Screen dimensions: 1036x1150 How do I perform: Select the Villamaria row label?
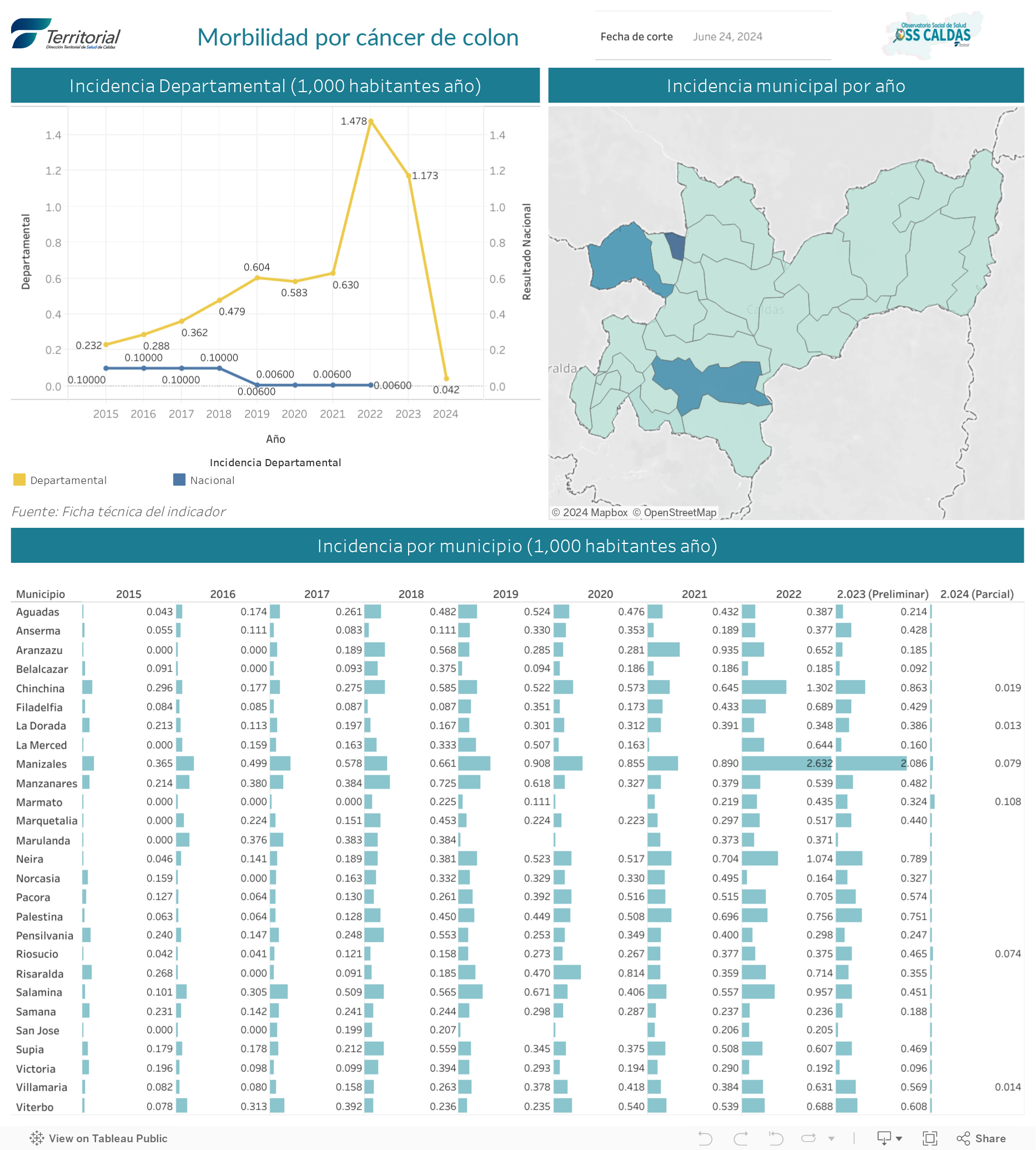click(42, 1087)
